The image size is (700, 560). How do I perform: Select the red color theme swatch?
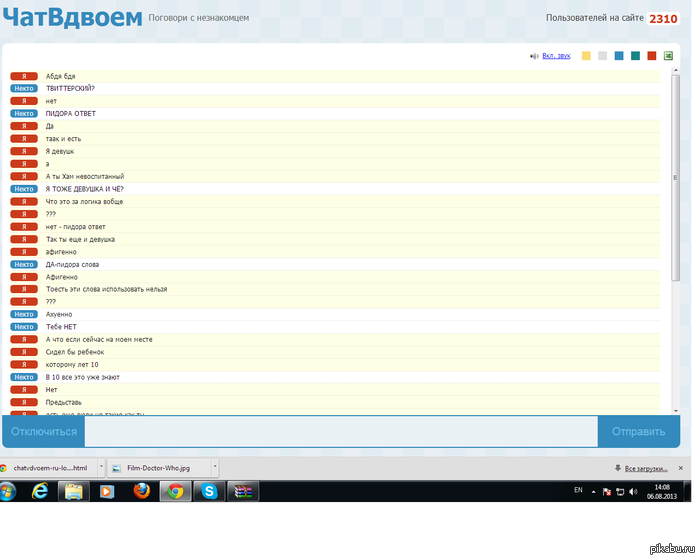coord(652,56)
